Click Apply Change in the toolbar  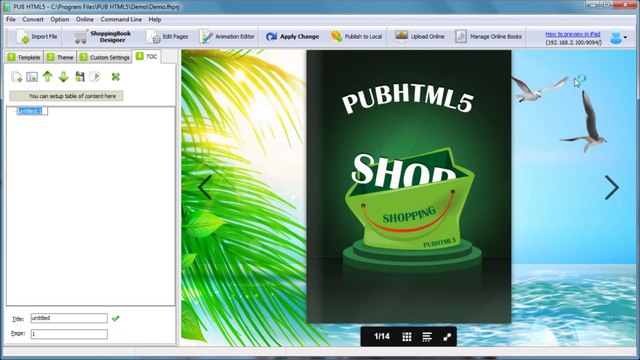(292, 37)
